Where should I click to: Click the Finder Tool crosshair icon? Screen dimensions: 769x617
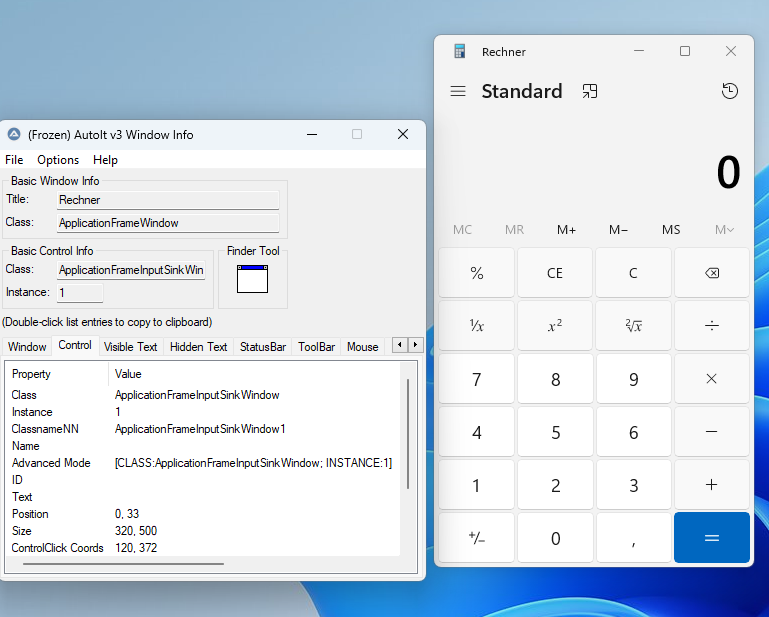coord(252,279)
